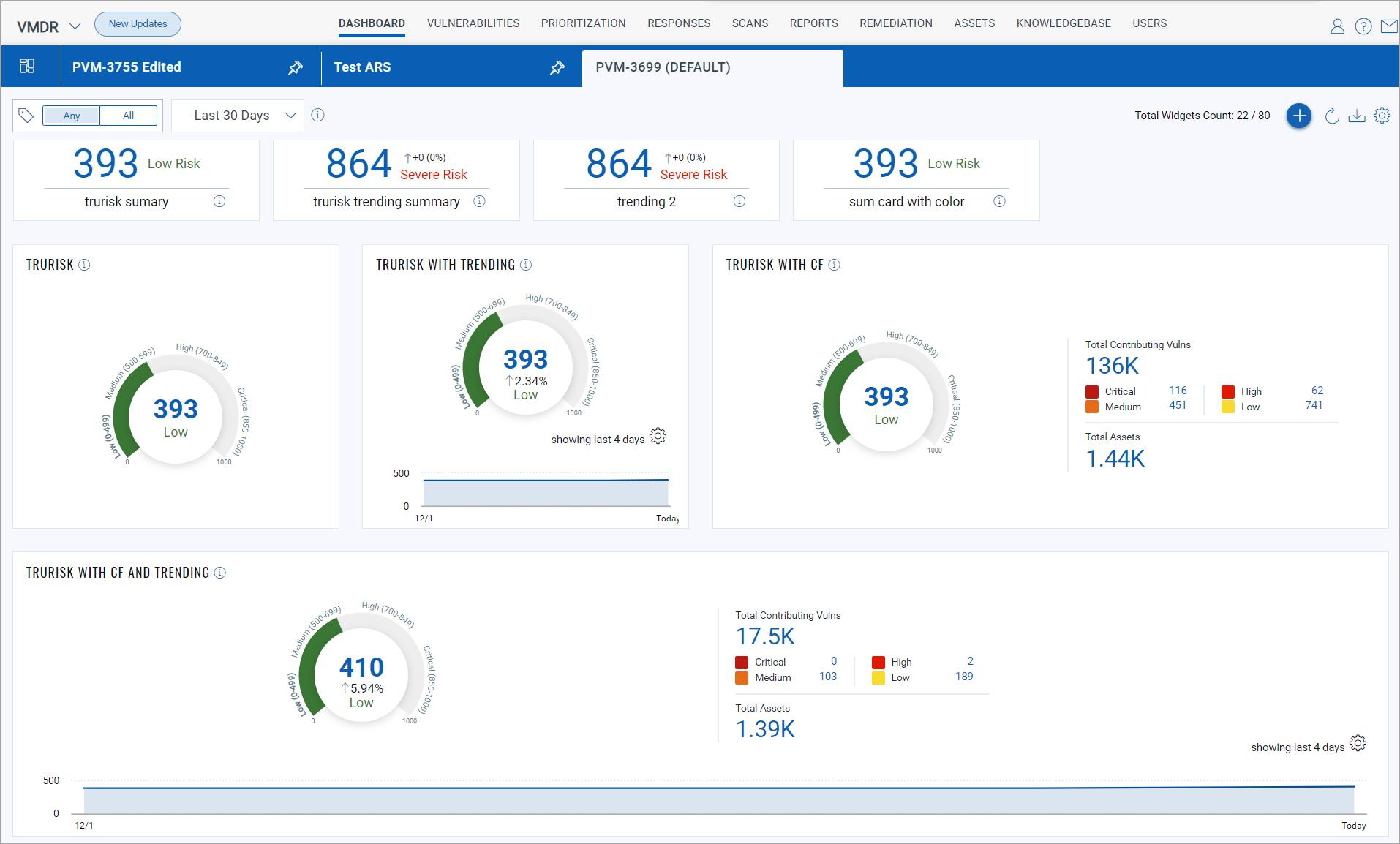Click the pin icon on Test ARS
This screenshot has height=844, width=1400.
pos(557,67)
